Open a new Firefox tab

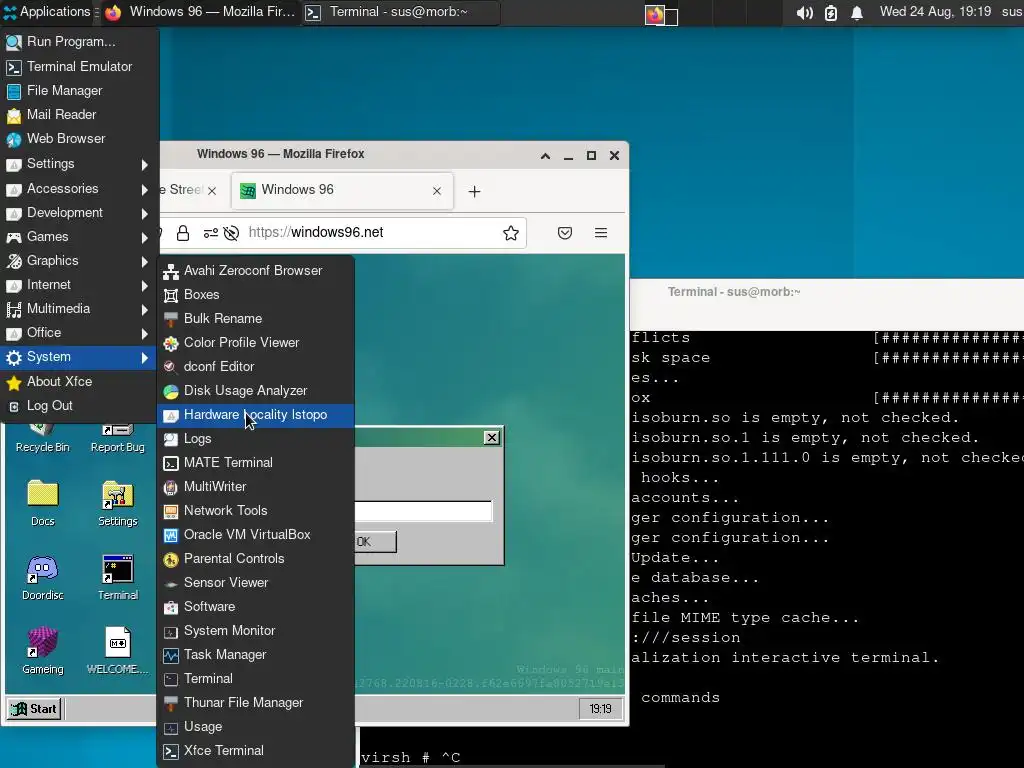click(475, 191)
